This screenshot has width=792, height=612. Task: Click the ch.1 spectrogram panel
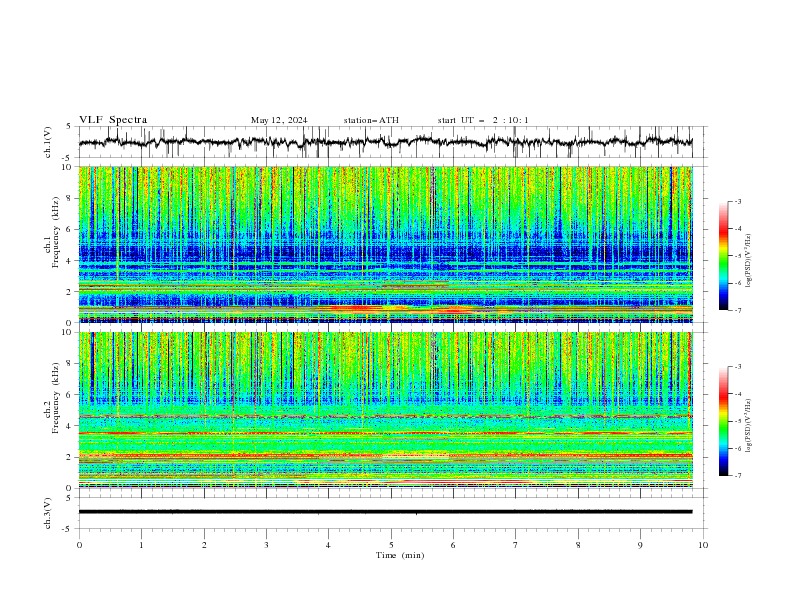[x=386, y=244]
